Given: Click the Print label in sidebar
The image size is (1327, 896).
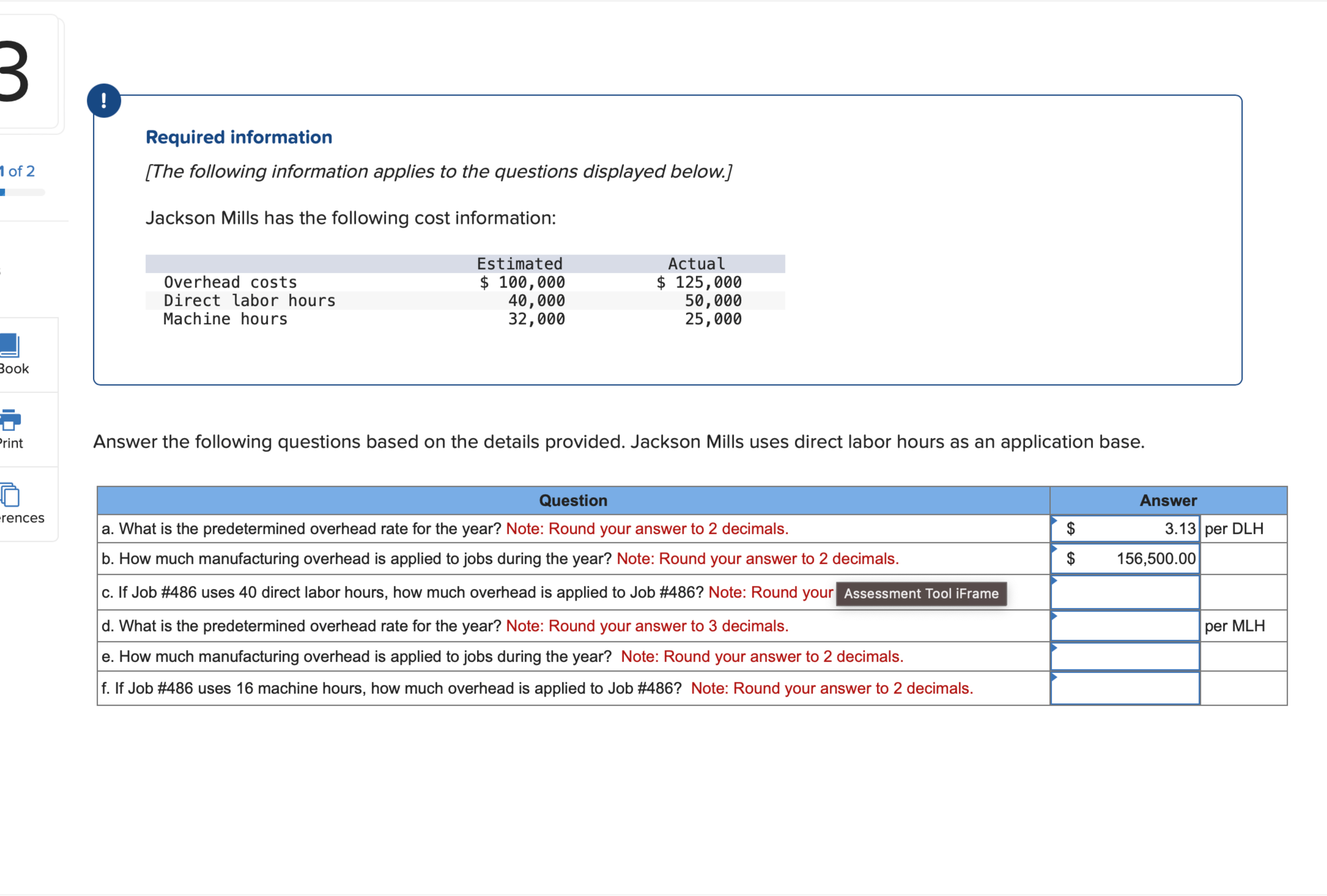Looking at the screenshot, I should coord(11,444).
